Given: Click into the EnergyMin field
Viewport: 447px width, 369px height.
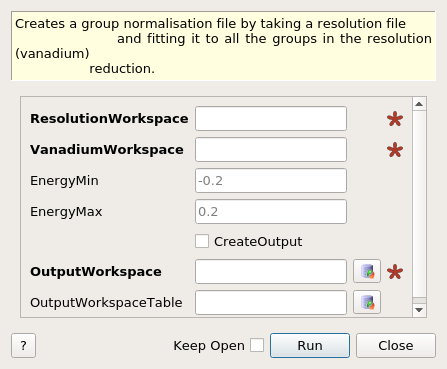Looking at the screenshot, I should point(271,181).
